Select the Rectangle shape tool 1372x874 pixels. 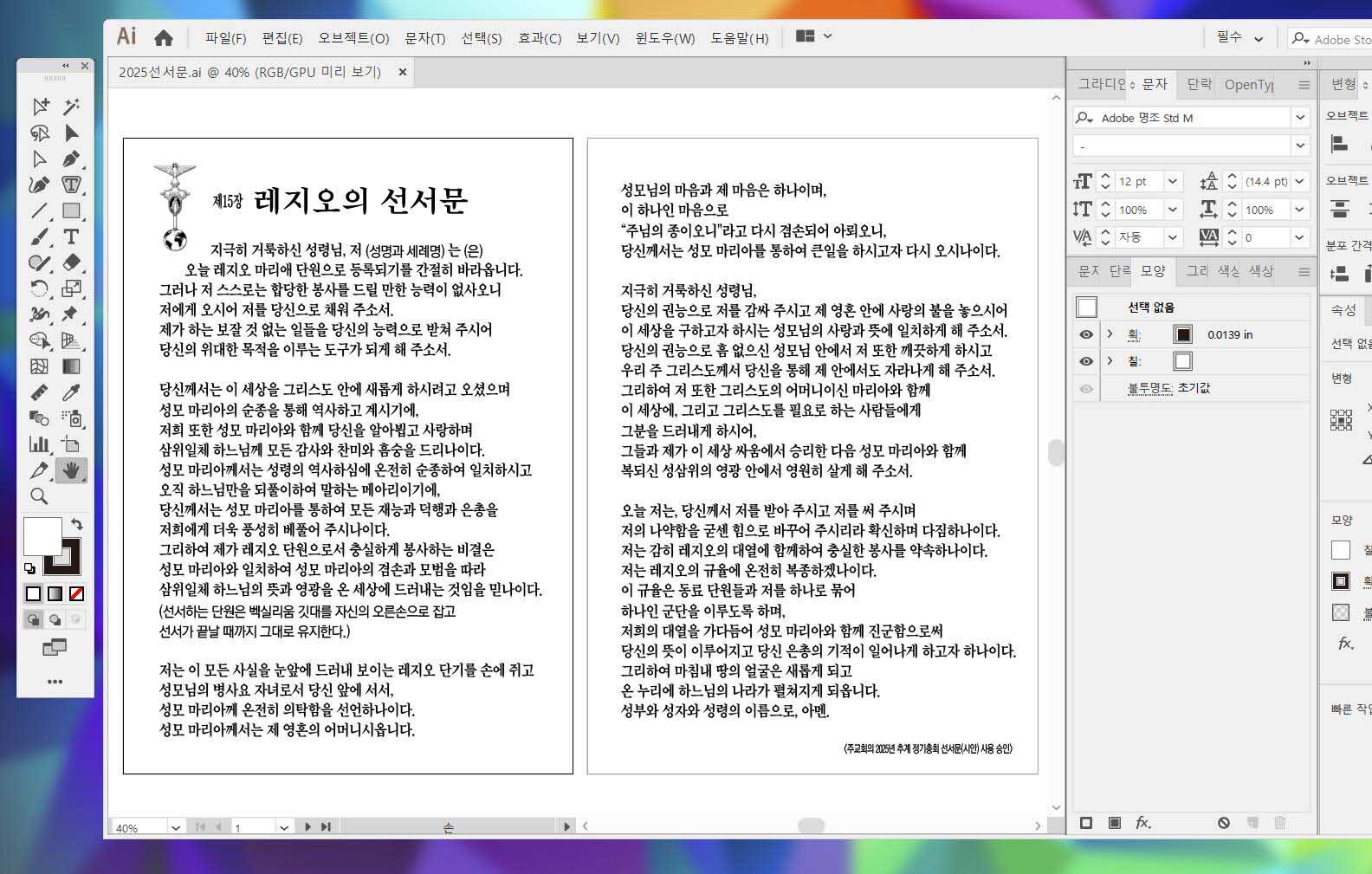point(71,210)
